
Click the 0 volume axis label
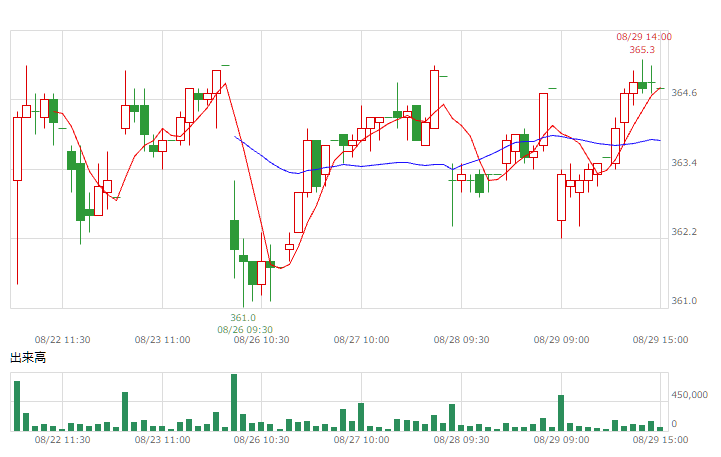point(674,424)
